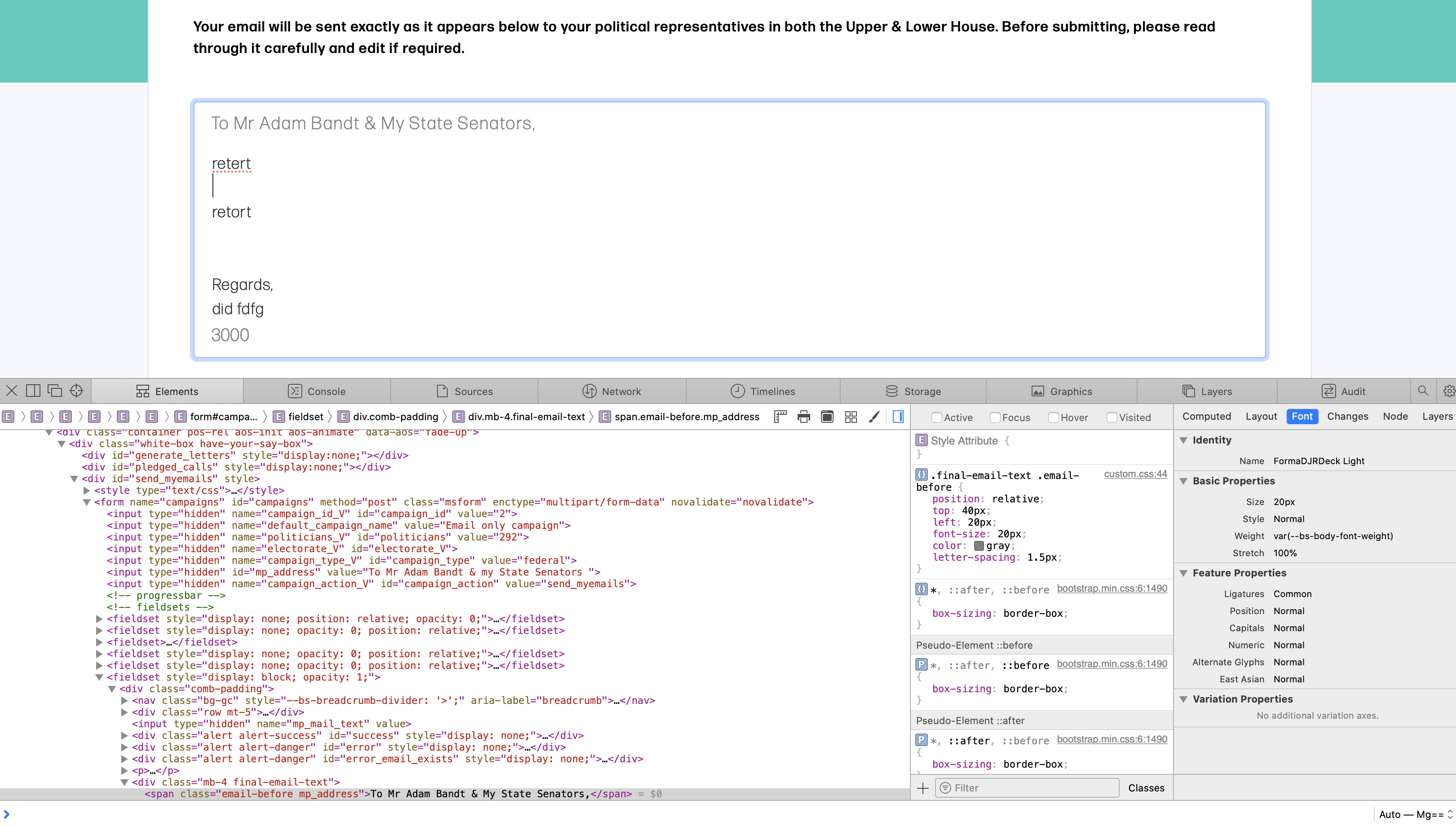This screenshot has height=826, width=1456.
Task: Click the print media styles icon
Action: [803, 417]
